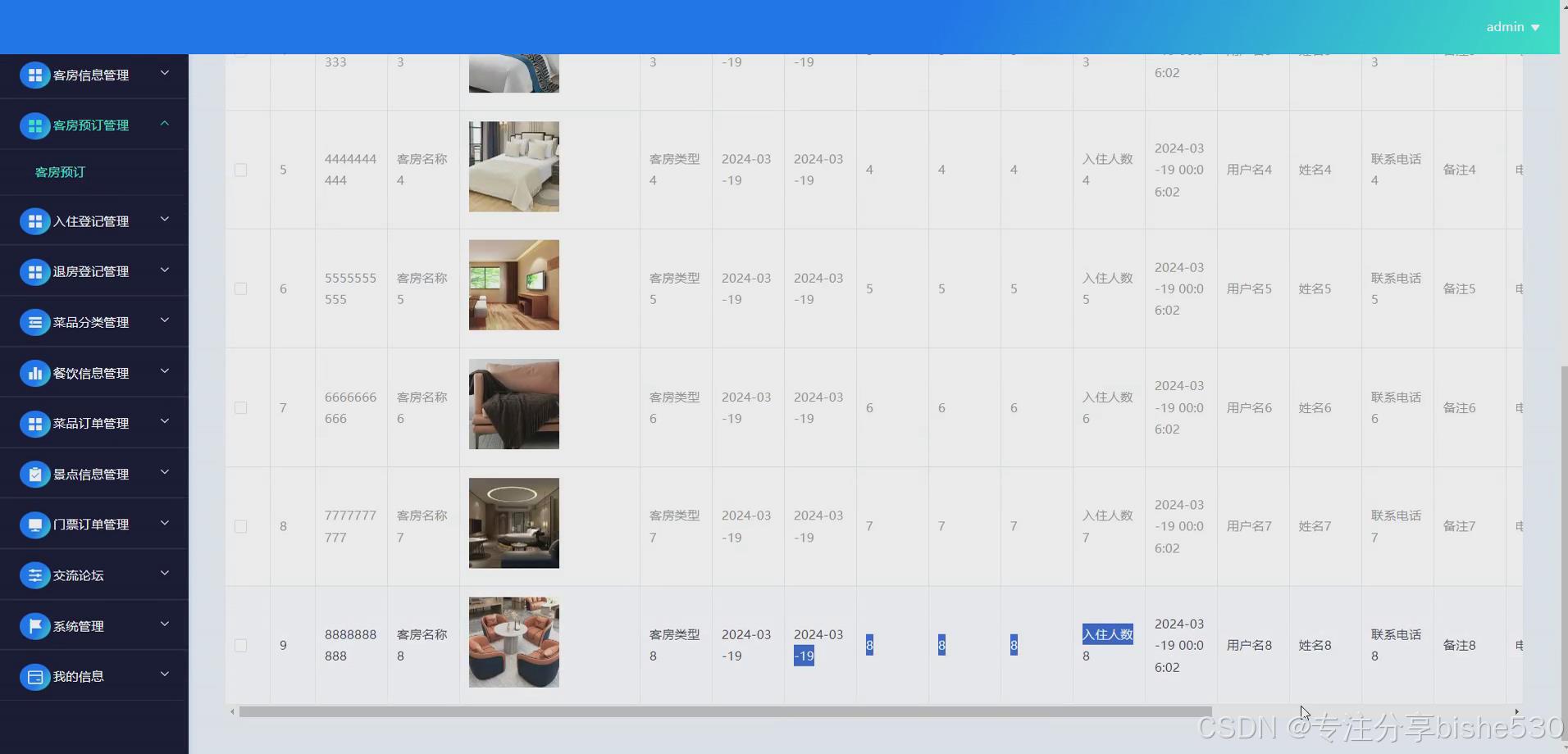Click the 餐饮信息管理 bar-chart icon

click(x=34, y=372)
